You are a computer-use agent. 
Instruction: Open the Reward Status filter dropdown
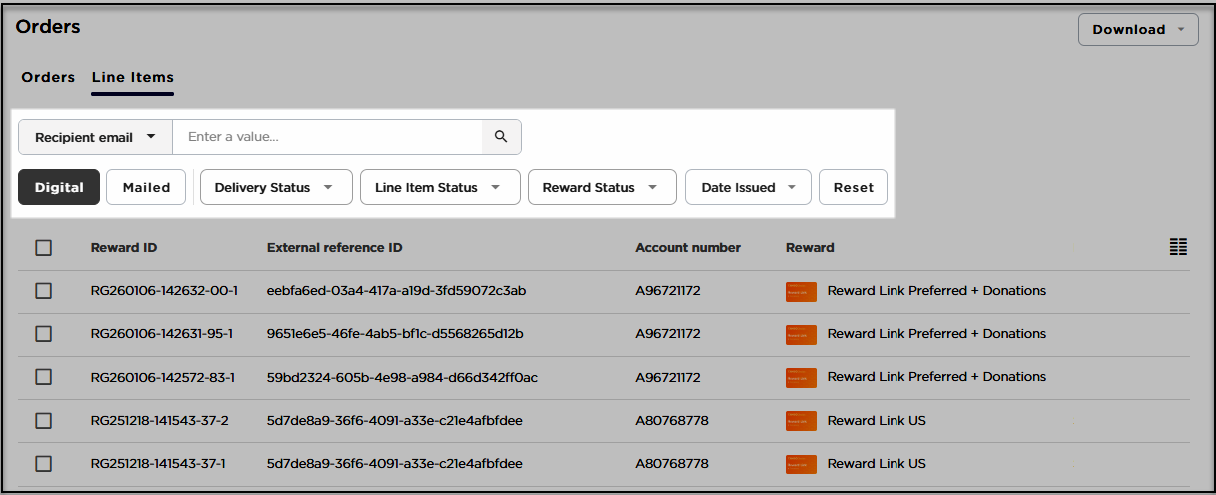600,187
